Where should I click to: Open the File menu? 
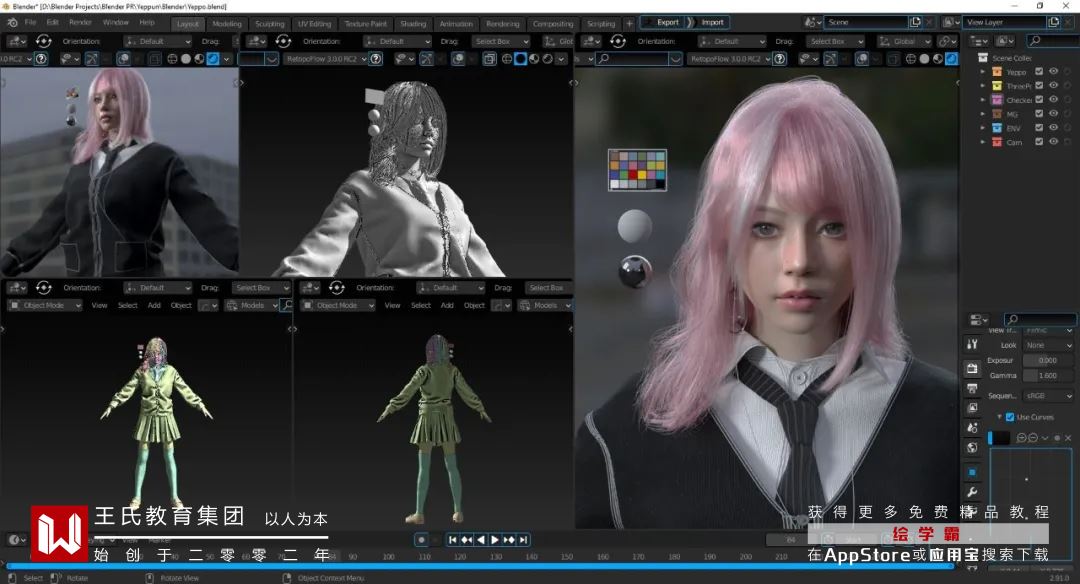[x=30, y=23]
